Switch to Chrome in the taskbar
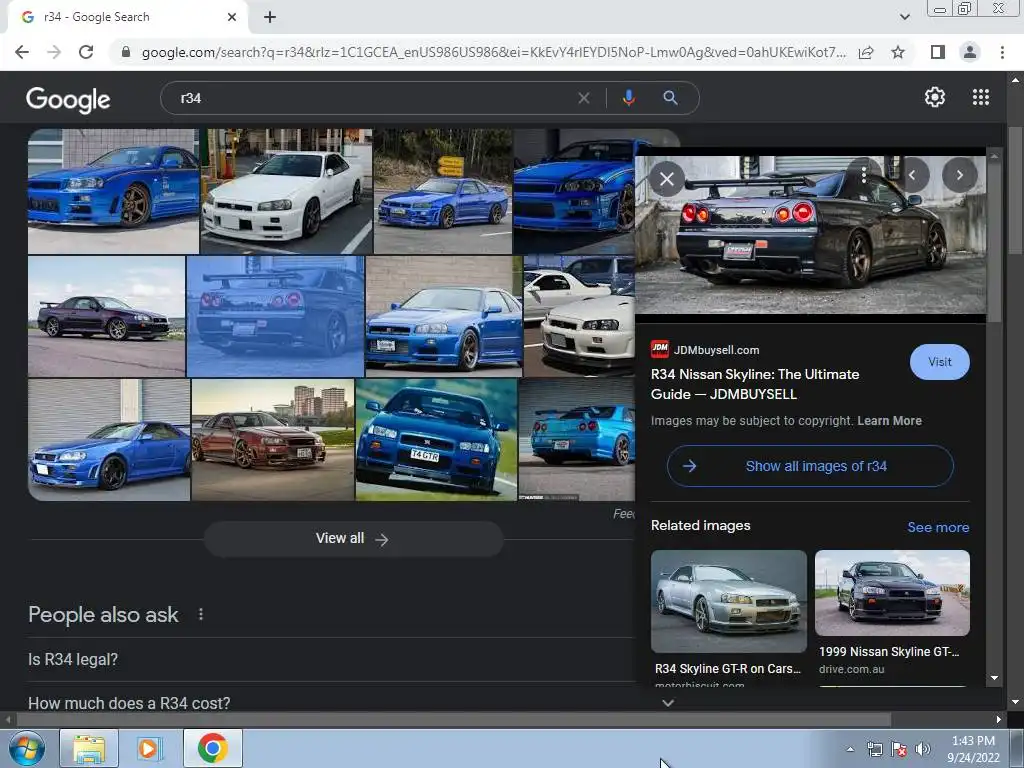 pos(213,748)
